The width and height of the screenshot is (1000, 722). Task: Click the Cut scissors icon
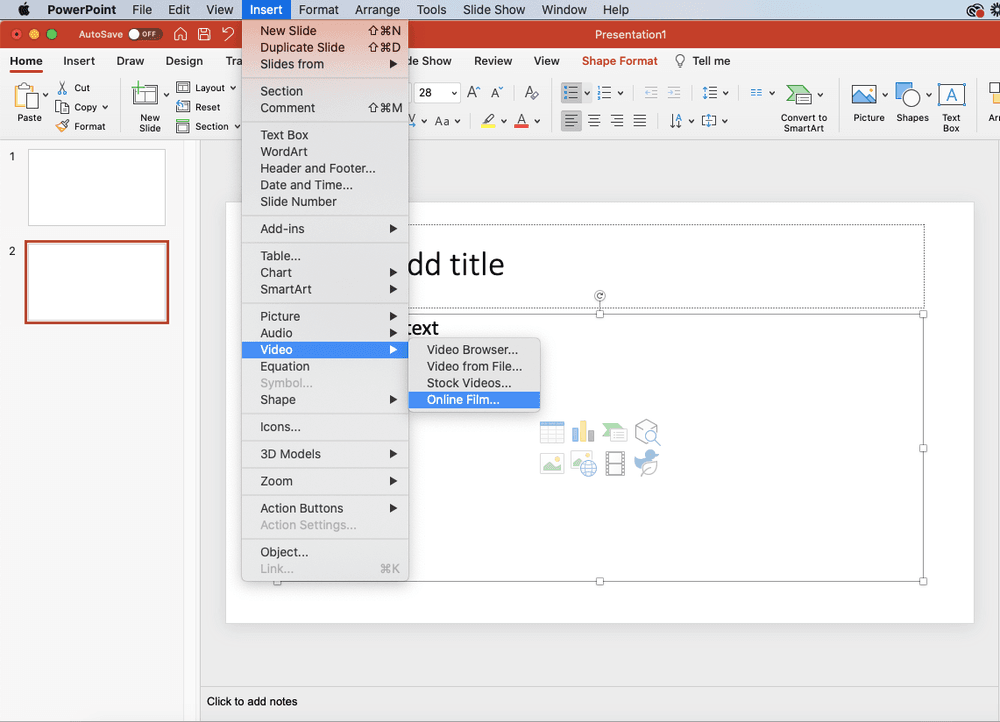click(x=62, y=88)
